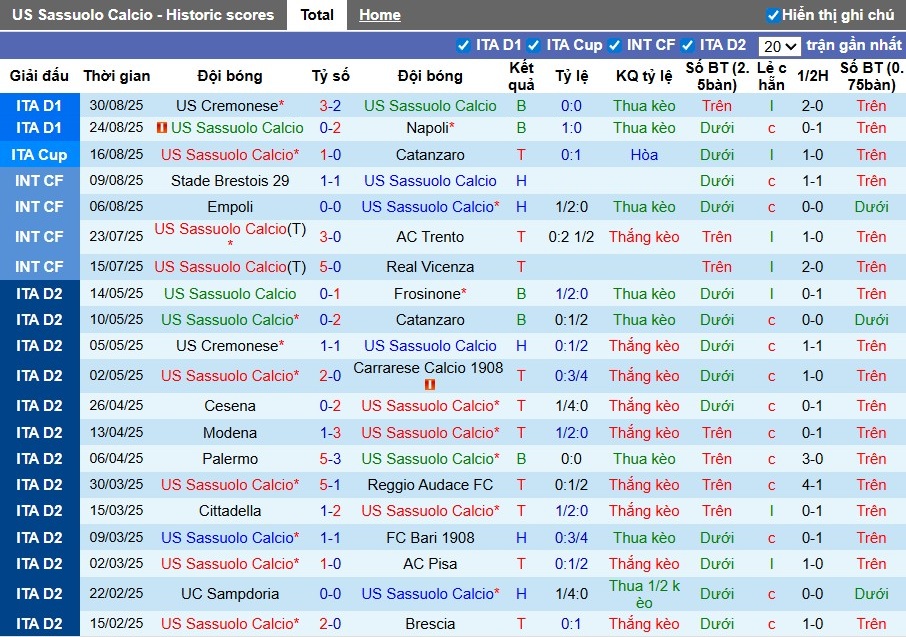906x637 pixels.
Task: Open the recent matches count dropdown
Action: click(x=779, y=46)
